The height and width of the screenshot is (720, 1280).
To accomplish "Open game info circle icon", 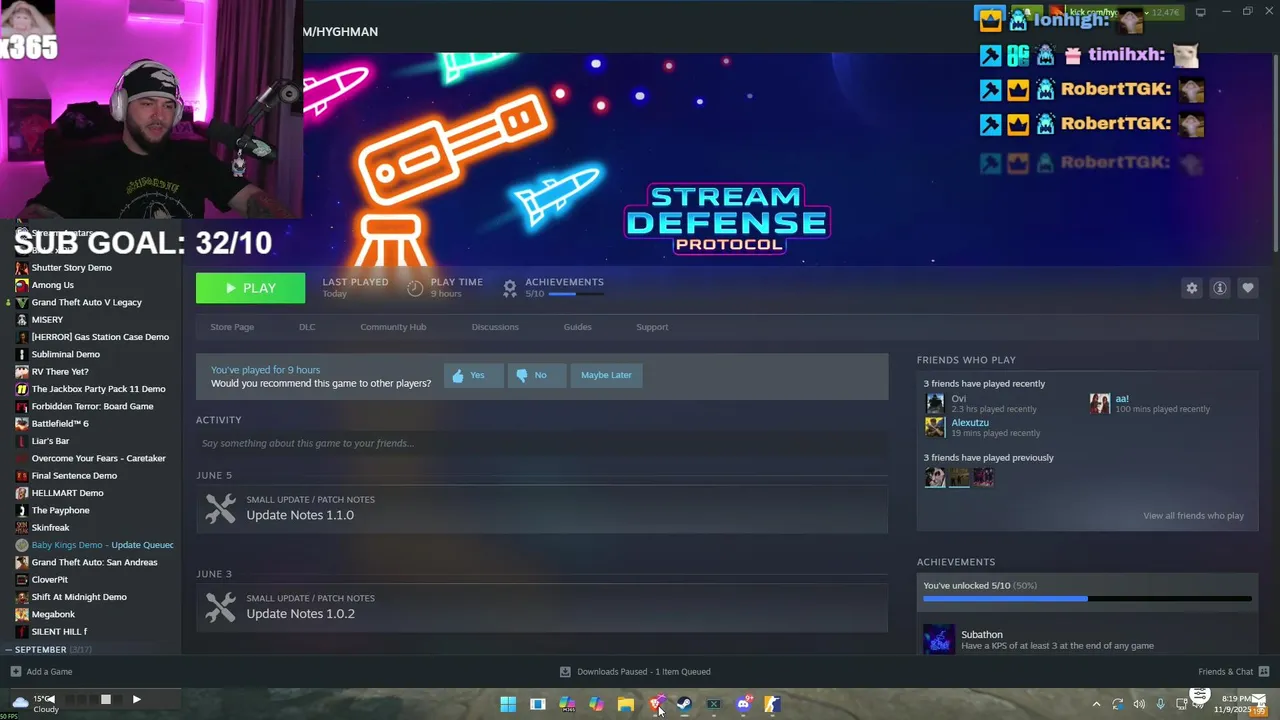I will [1220, 288].
